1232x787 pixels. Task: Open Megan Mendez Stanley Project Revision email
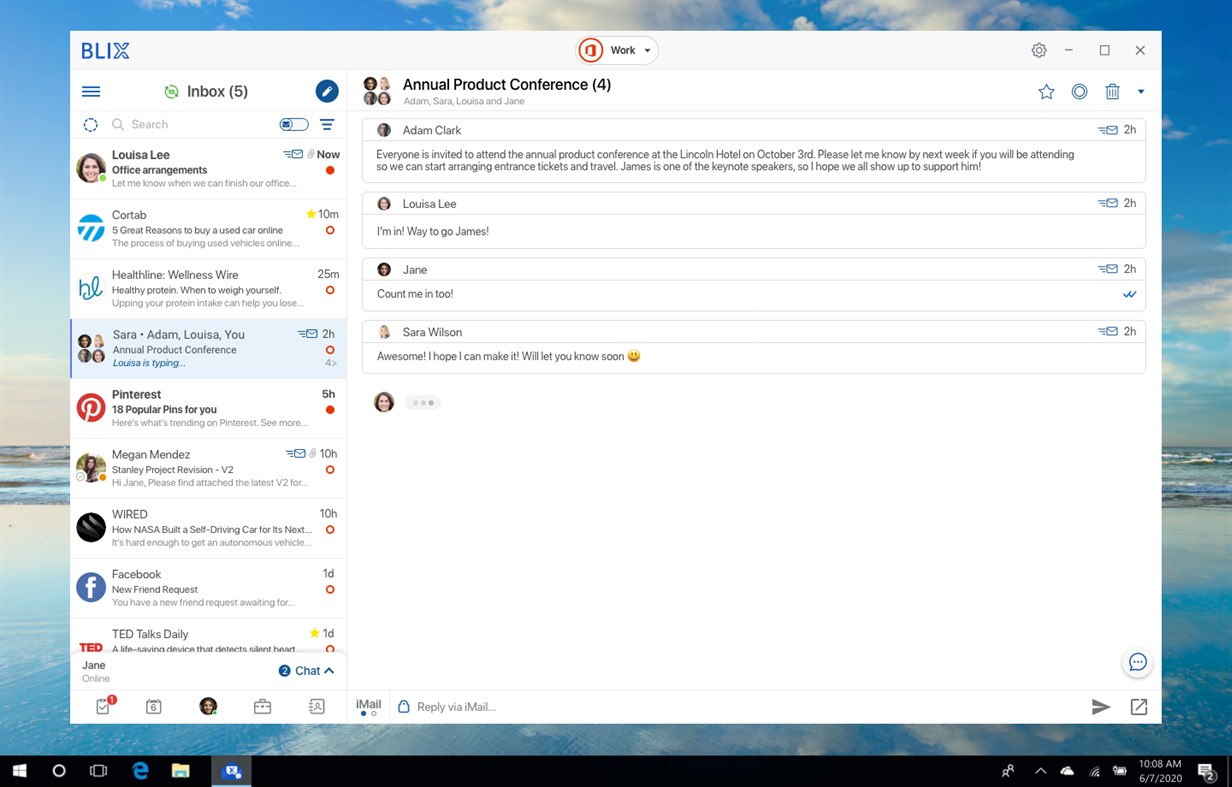click(208, 469)
